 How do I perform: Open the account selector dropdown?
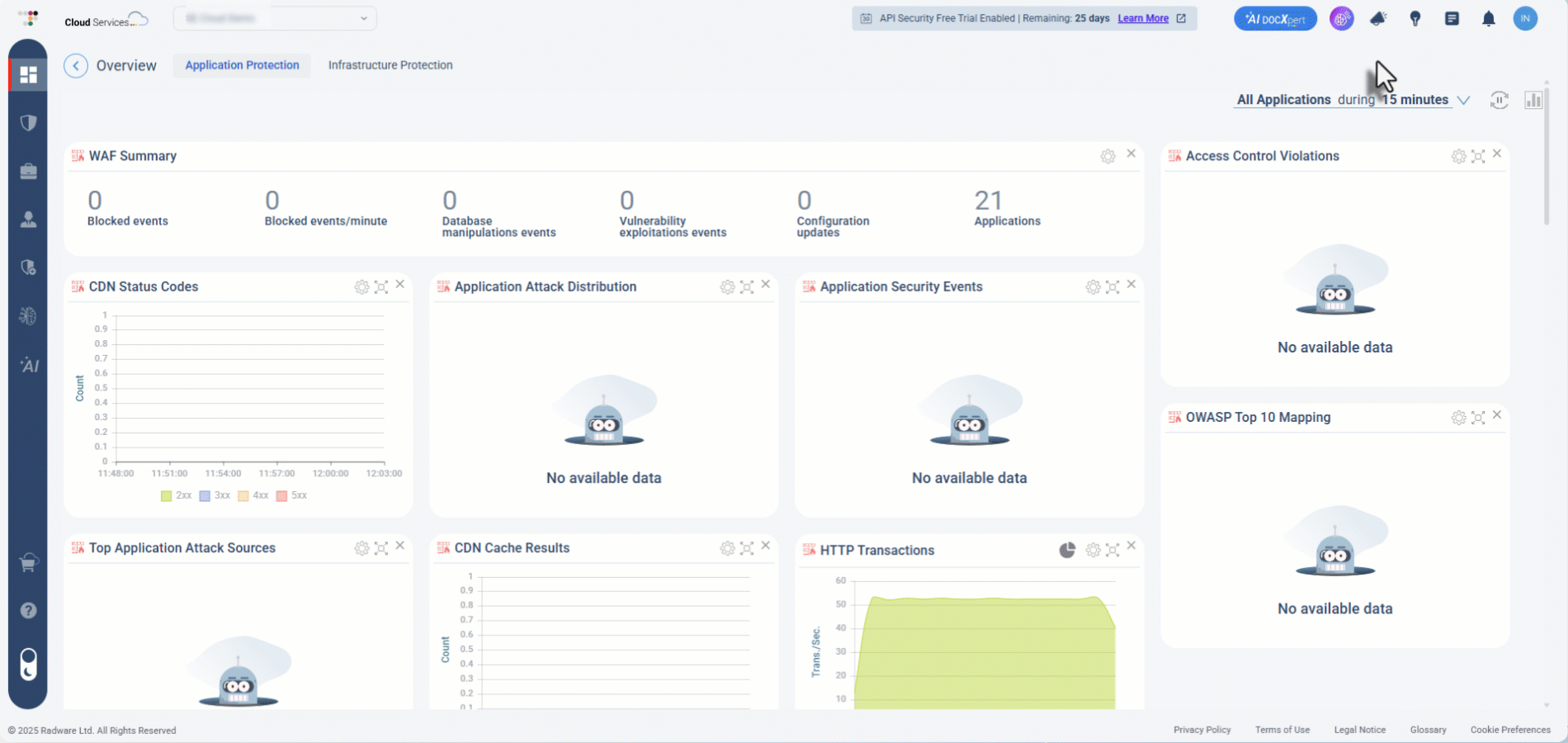pyautogui.click(x=275, y=18)
